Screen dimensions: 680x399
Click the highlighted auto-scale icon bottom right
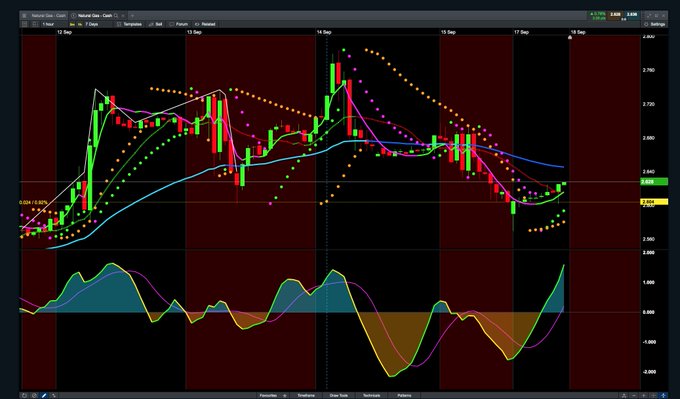pos(663,396)
